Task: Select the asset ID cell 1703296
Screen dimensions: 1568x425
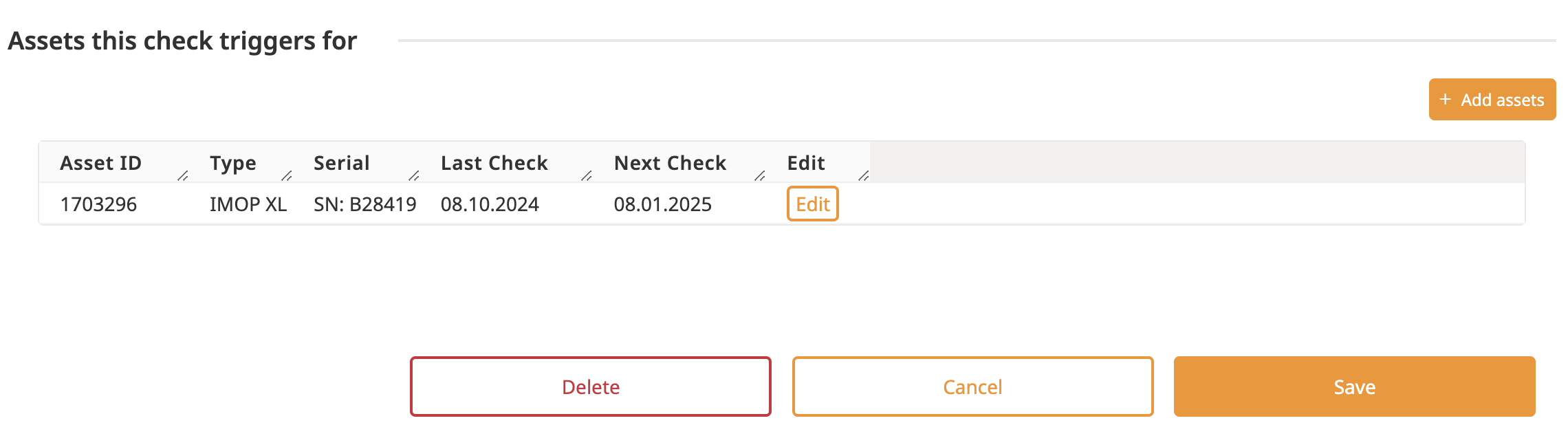Action: click(x=98, y=204)
